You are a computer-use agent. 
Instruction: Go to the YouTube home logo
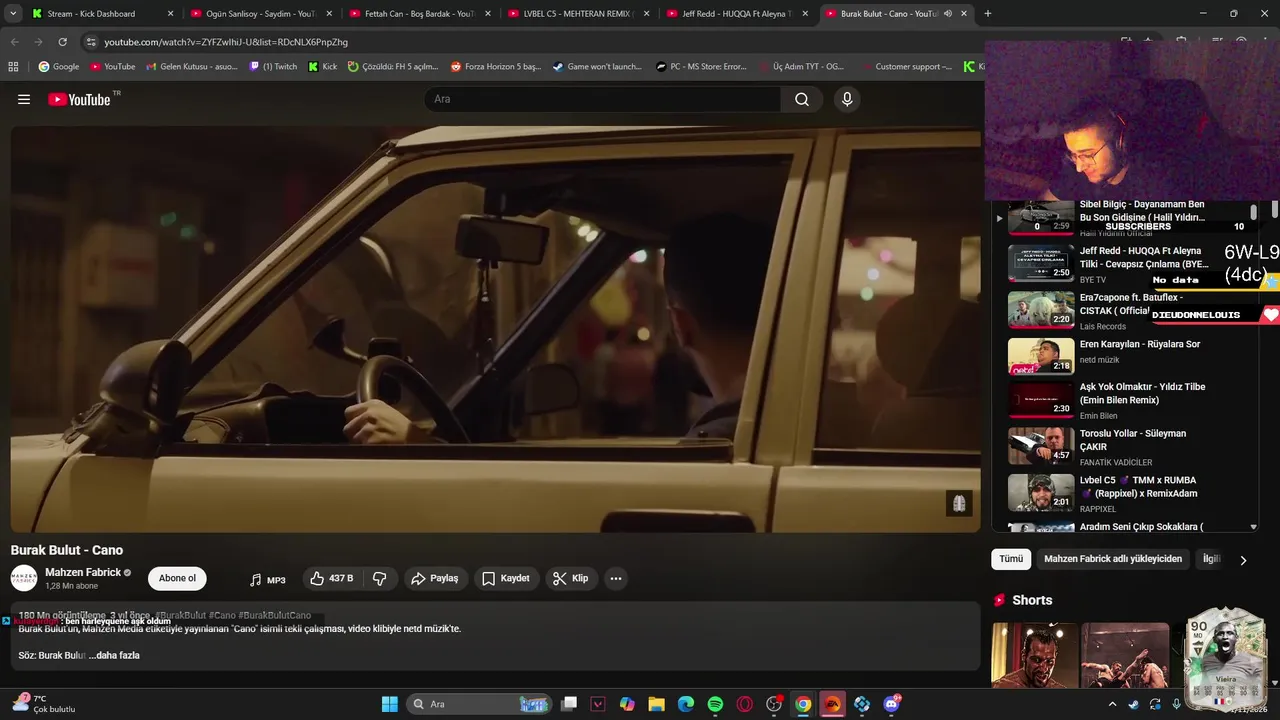click(80, 99)
